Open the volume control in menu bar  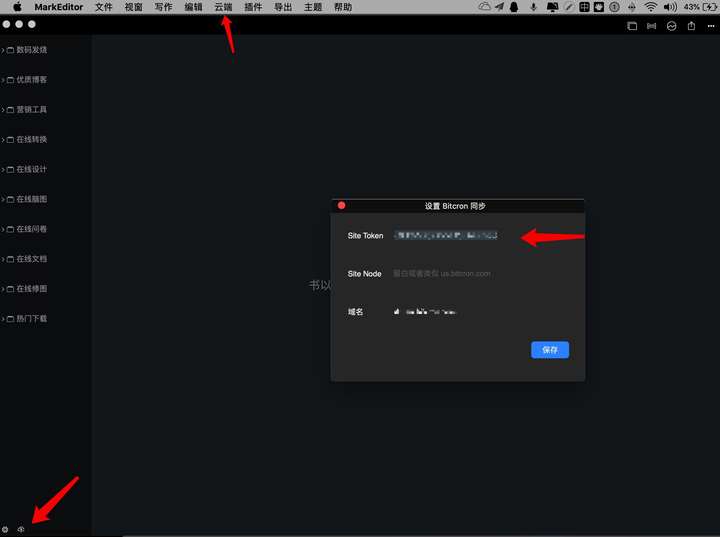tap(670, 7)
